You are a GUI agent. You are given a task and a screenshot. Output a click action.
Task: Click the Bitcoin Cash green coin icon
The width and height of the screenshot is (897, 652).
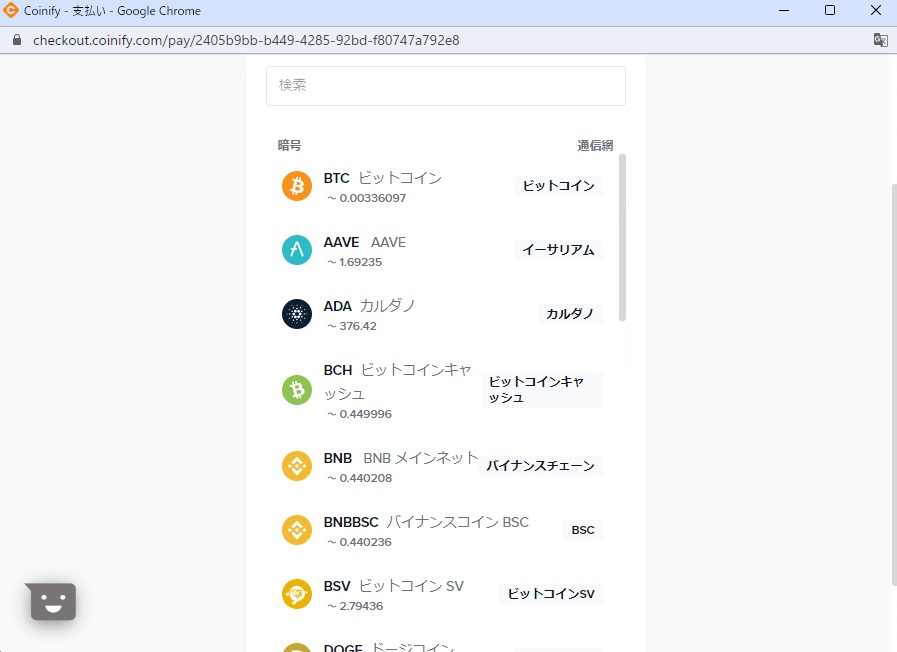(297, 390)
